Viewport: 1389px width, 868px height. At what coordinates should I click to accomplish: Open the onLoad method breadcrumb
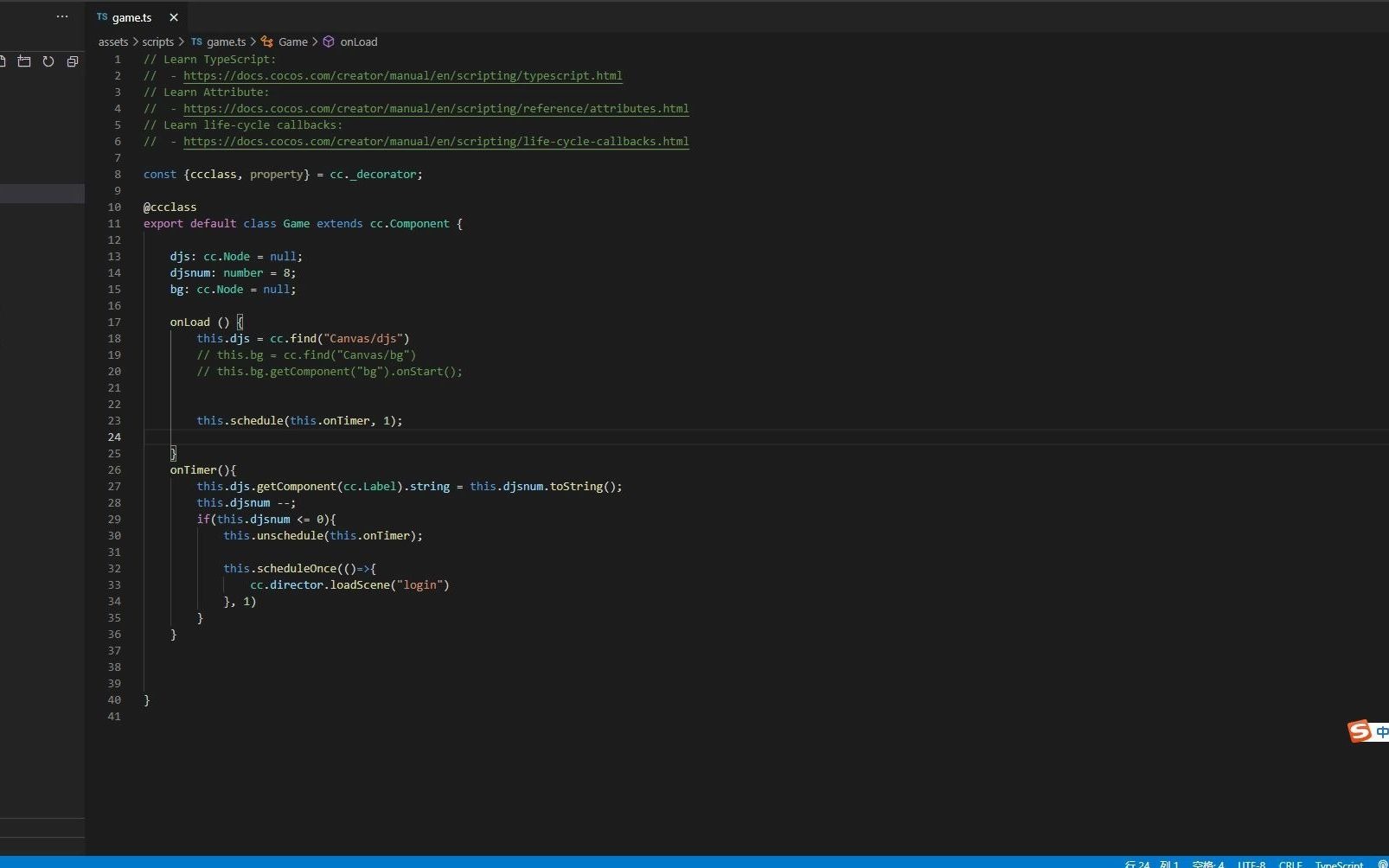pos(359,41)
